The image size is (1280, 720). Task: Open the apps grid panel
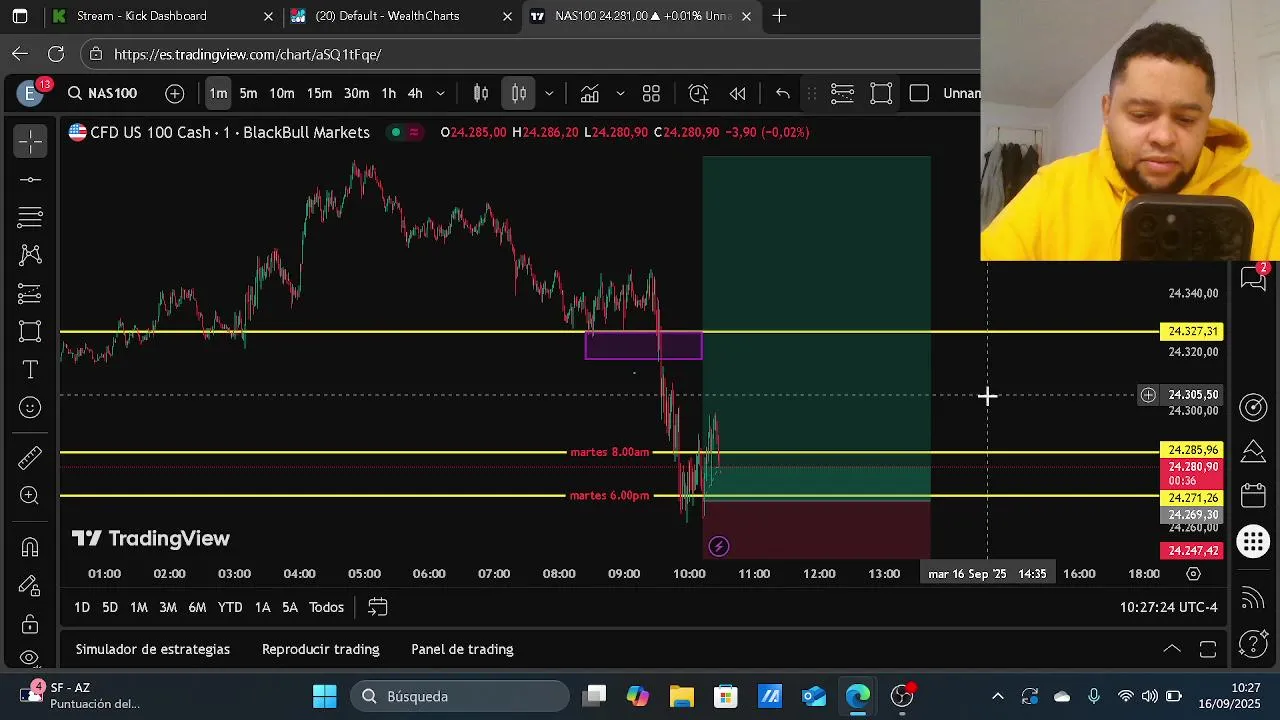pos(1253,541)
